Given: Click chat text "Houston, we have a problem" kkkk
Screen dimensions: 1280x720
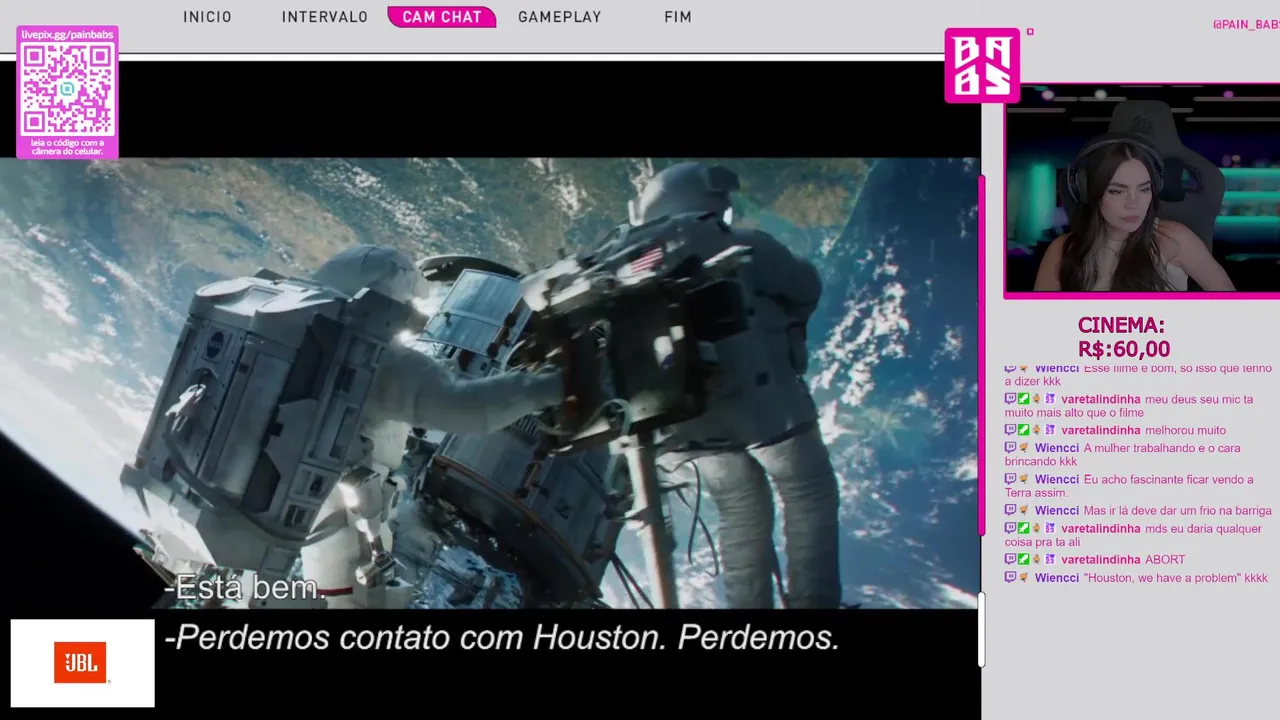Looking at the screenshot, I should click(1175, 578).
